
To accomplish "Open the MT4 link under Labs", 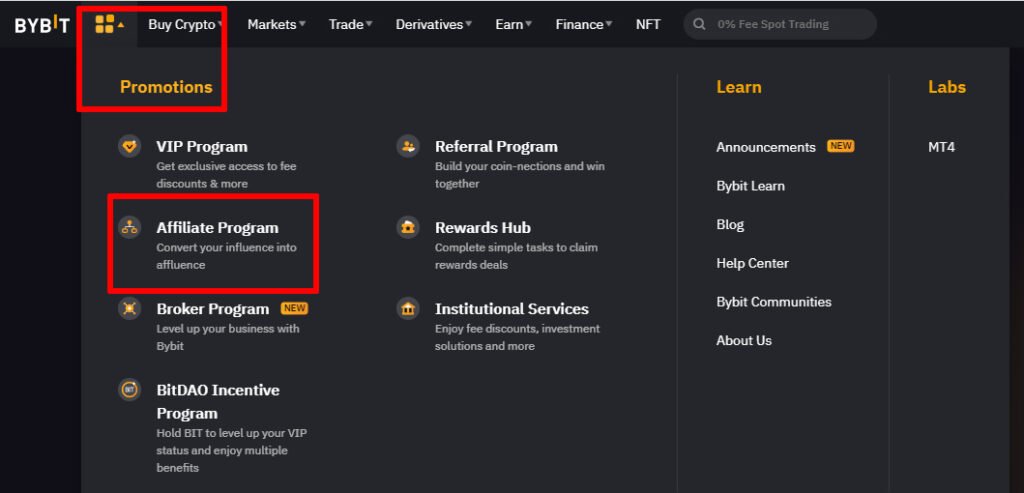I will click(x=941, y=147).
